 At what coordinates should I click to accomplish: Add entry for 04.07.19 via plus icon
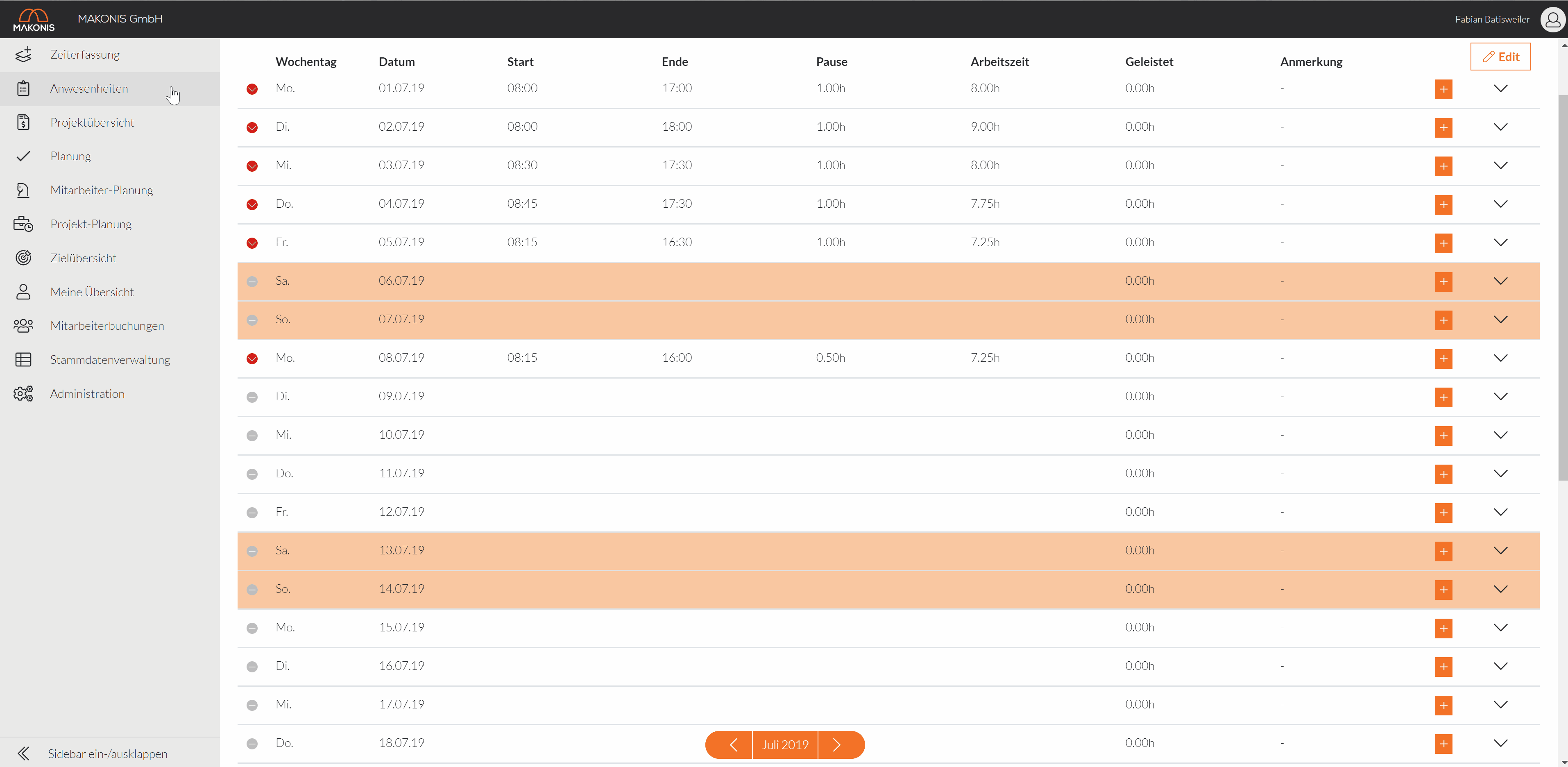click(1444, 204)
